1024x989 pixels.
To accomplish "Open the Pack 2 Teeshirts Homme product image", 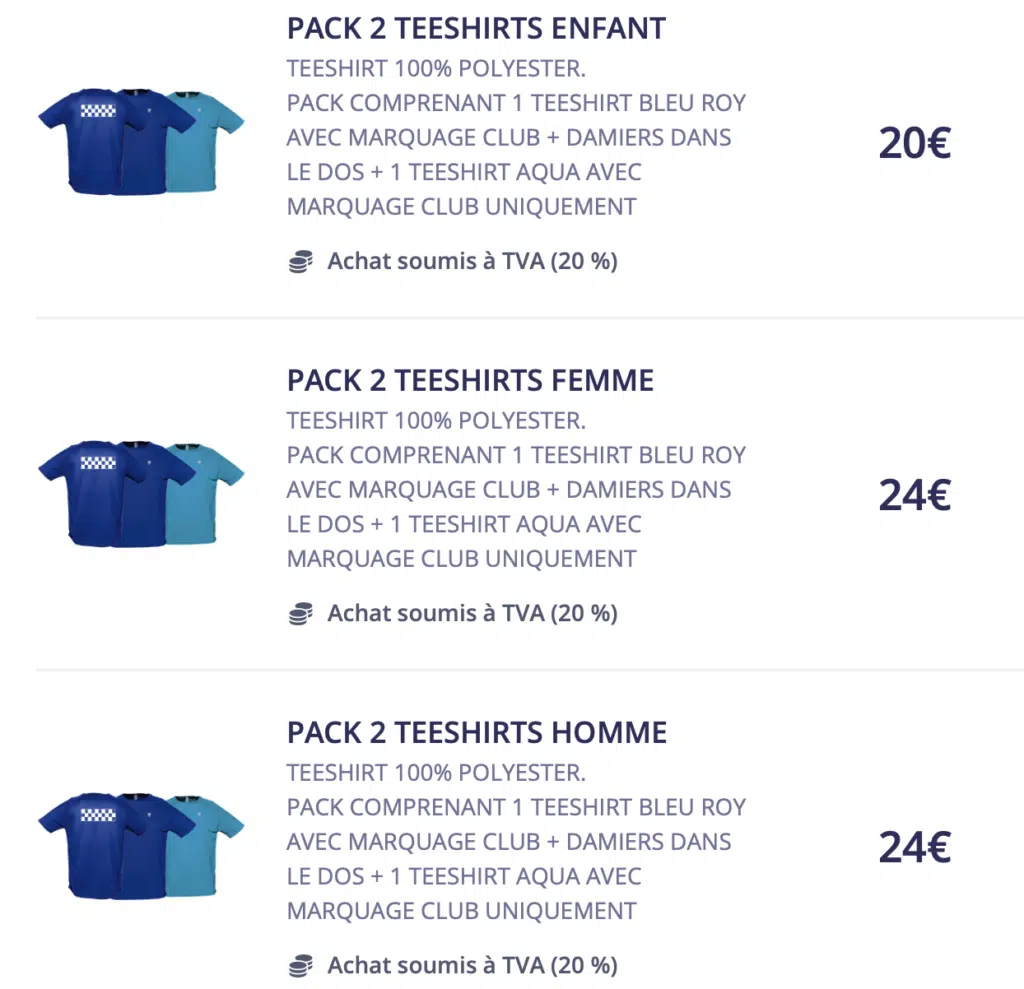I will [x=141, y=845].
